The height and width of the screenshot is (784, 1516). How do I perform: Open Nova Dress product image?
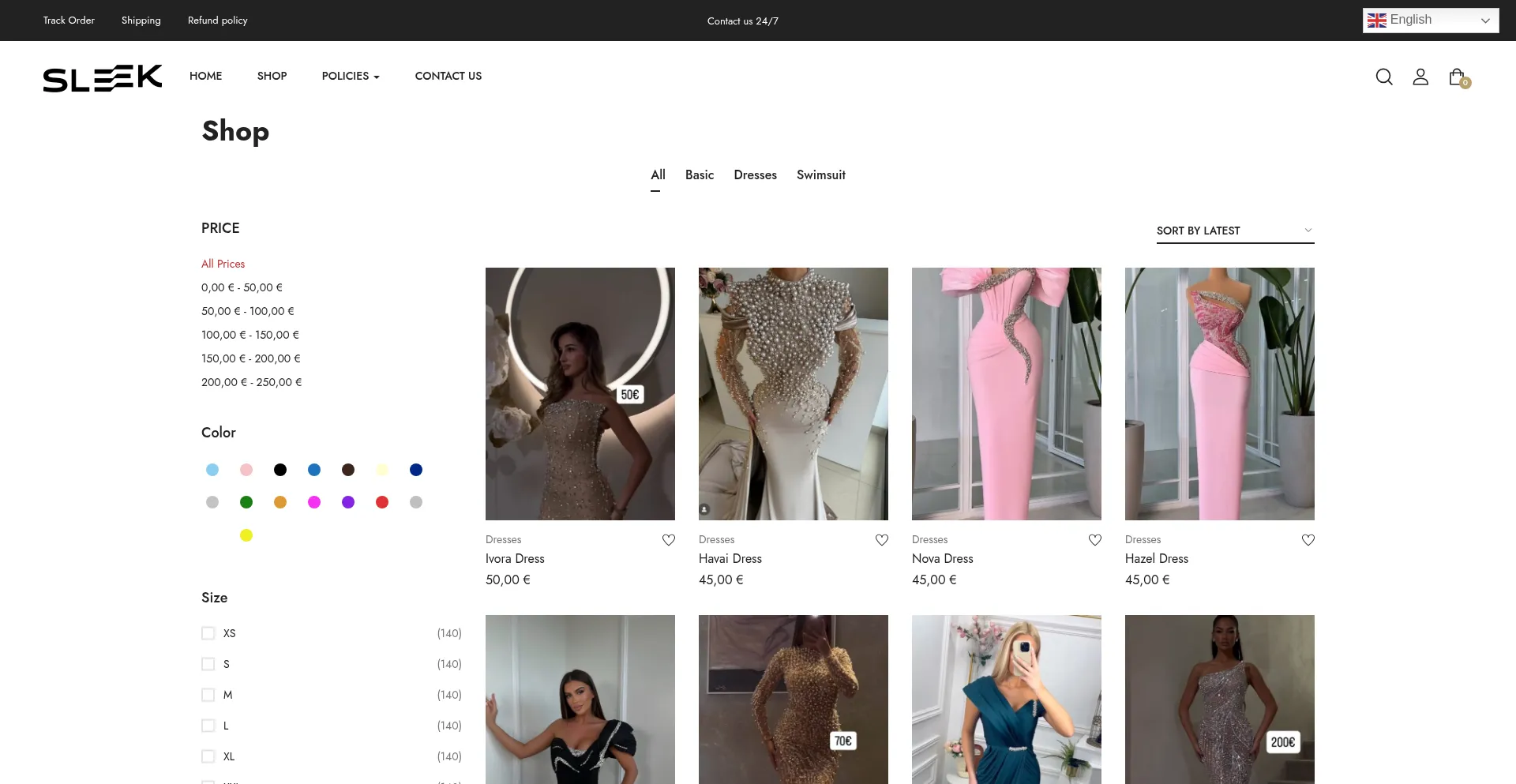(1007, 394)
